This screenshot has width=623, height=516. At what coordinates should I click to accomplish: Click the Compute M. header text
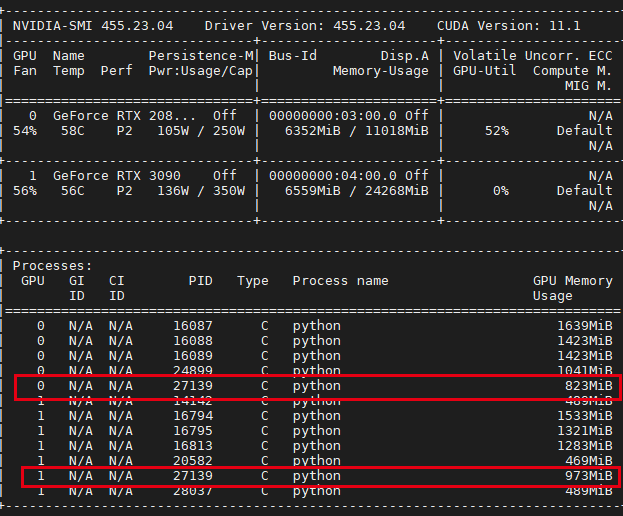coord(572,71)
